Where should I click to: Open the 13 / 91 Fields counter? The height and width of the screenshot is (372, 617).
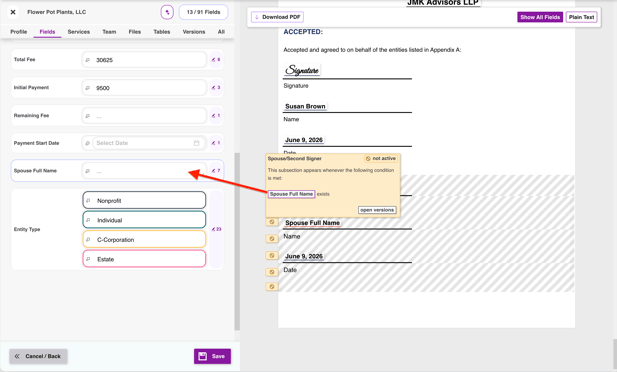(x=203, y=12)
